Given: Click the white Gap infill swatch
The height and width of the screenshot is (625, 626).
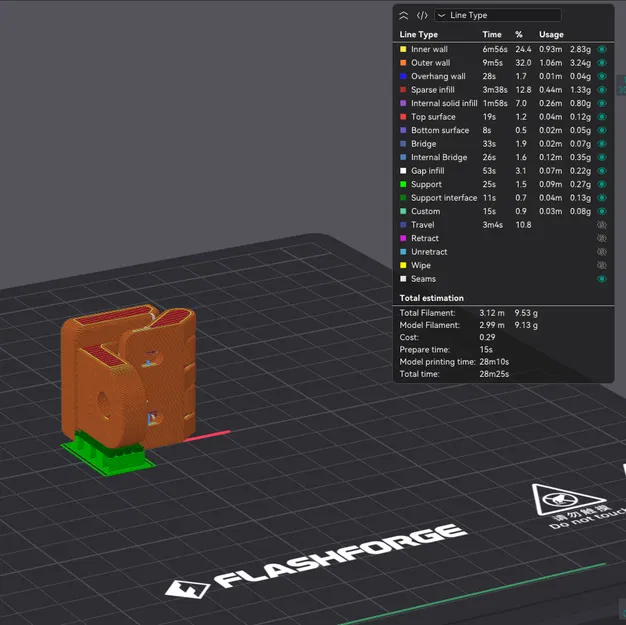Looking at the screenshot, I should pos(403,171).
